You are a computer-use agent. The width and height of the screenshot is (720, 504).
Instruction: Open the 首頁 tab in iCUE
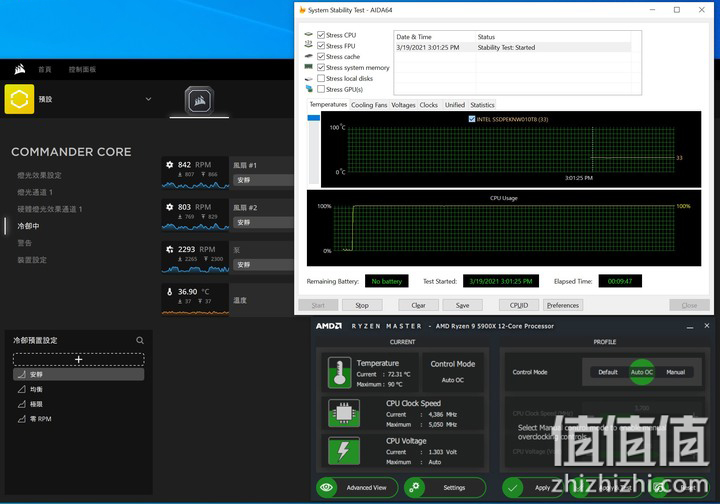tap(45, 69)
